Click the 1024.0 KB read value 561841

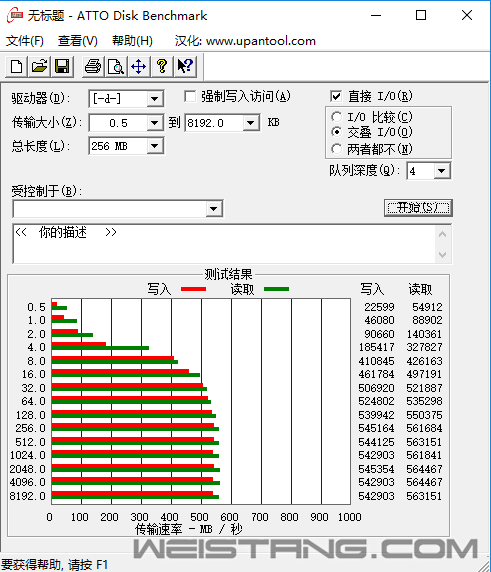[424, 455]
